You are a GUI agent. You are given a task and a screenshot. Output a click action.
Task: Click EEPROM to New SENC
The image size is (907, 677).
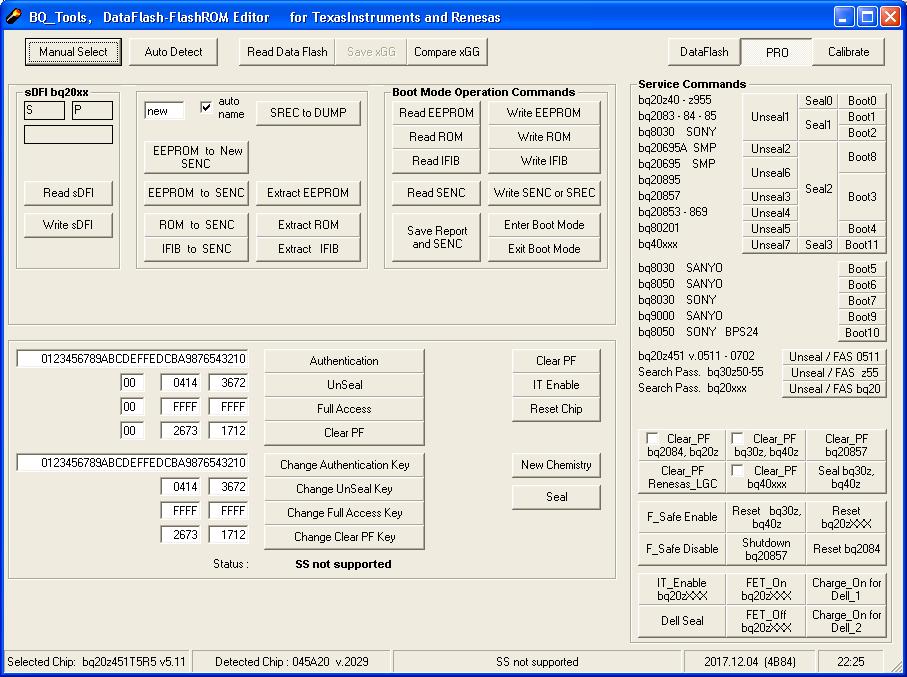click(197, 157)
